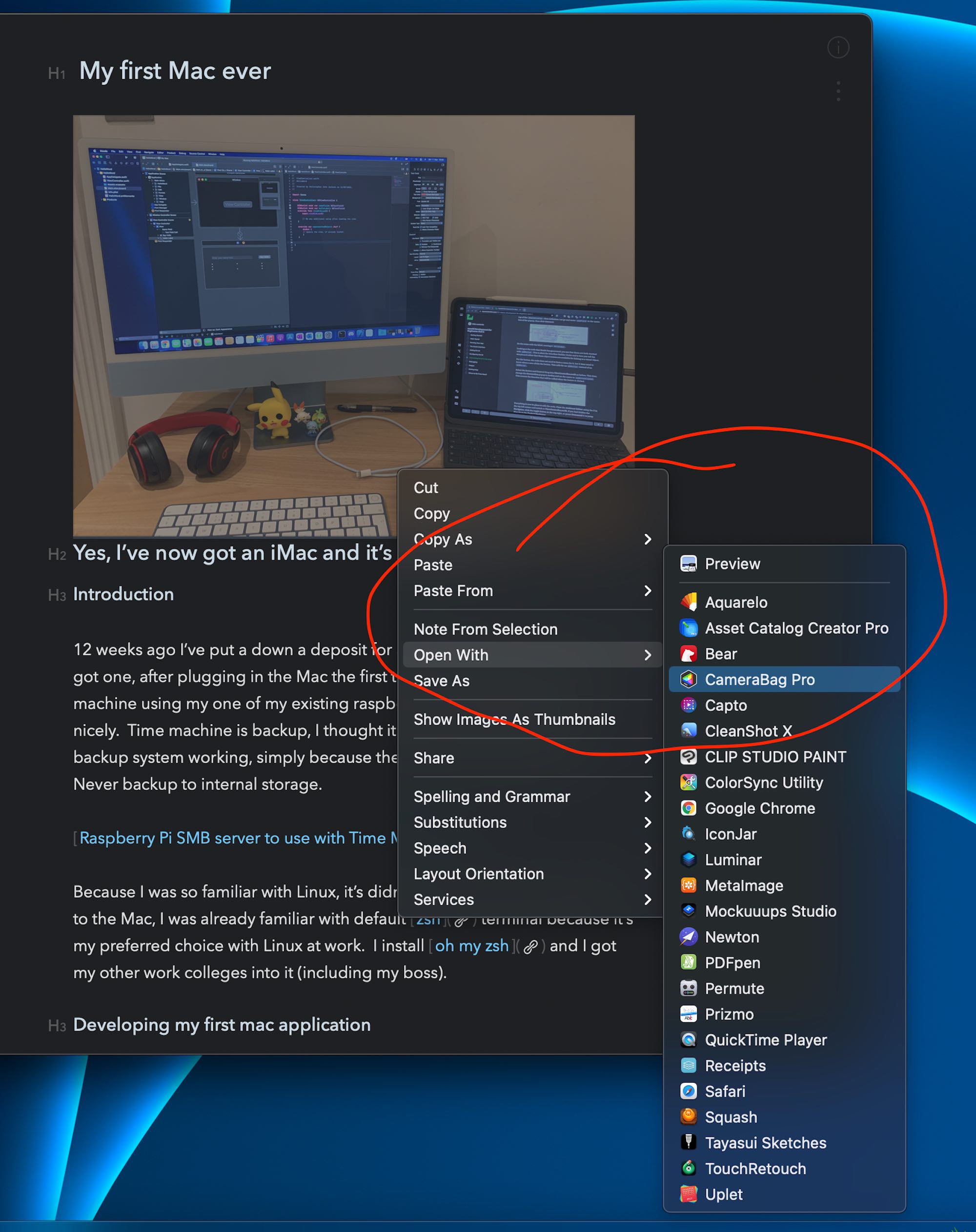Open with QuickTime Player icon
This screenshot has height=1232, width=976.
click(689, 1039)
